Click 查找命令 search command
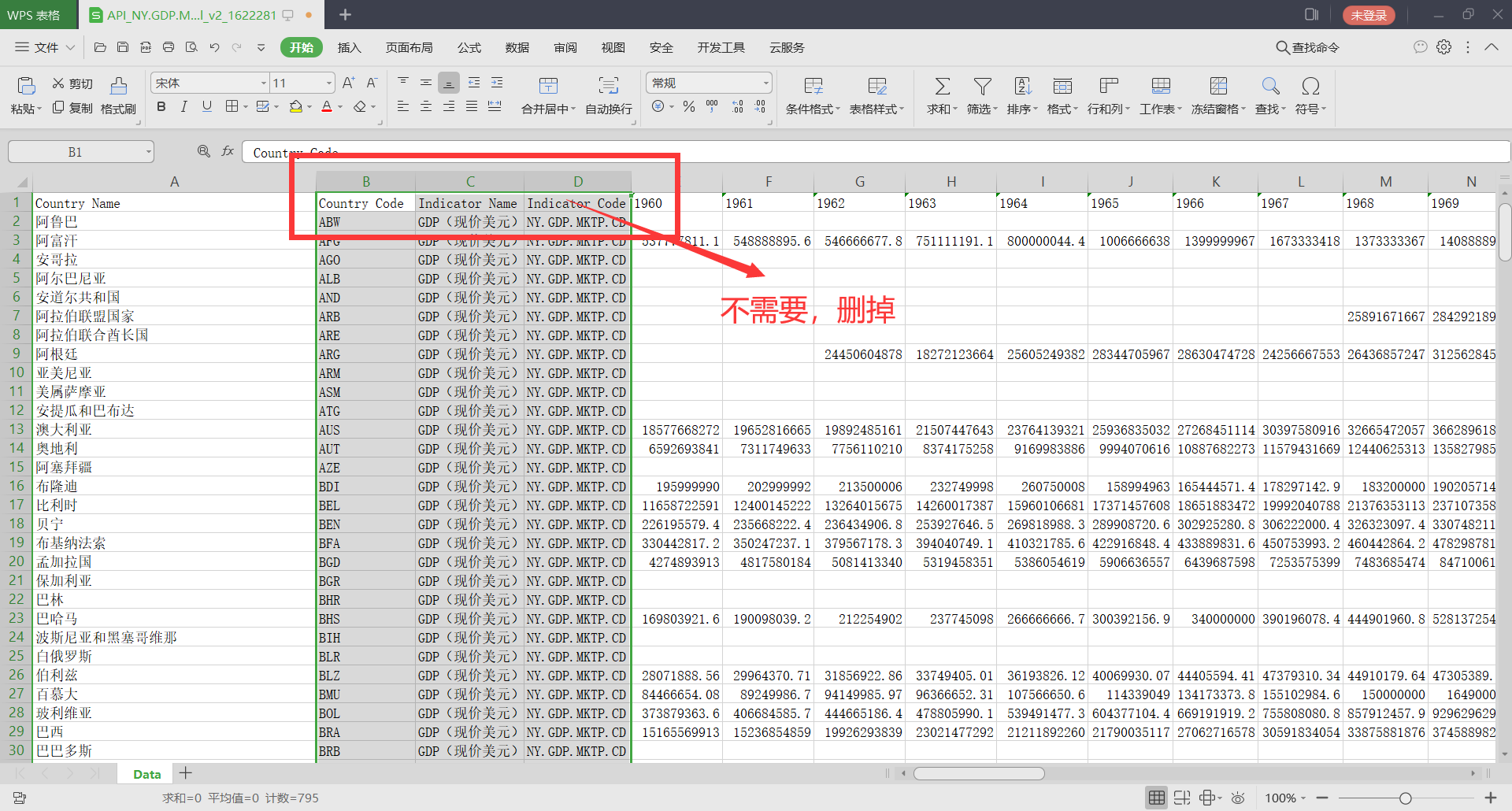1512x811 pixels. (x=1308, y=47)
